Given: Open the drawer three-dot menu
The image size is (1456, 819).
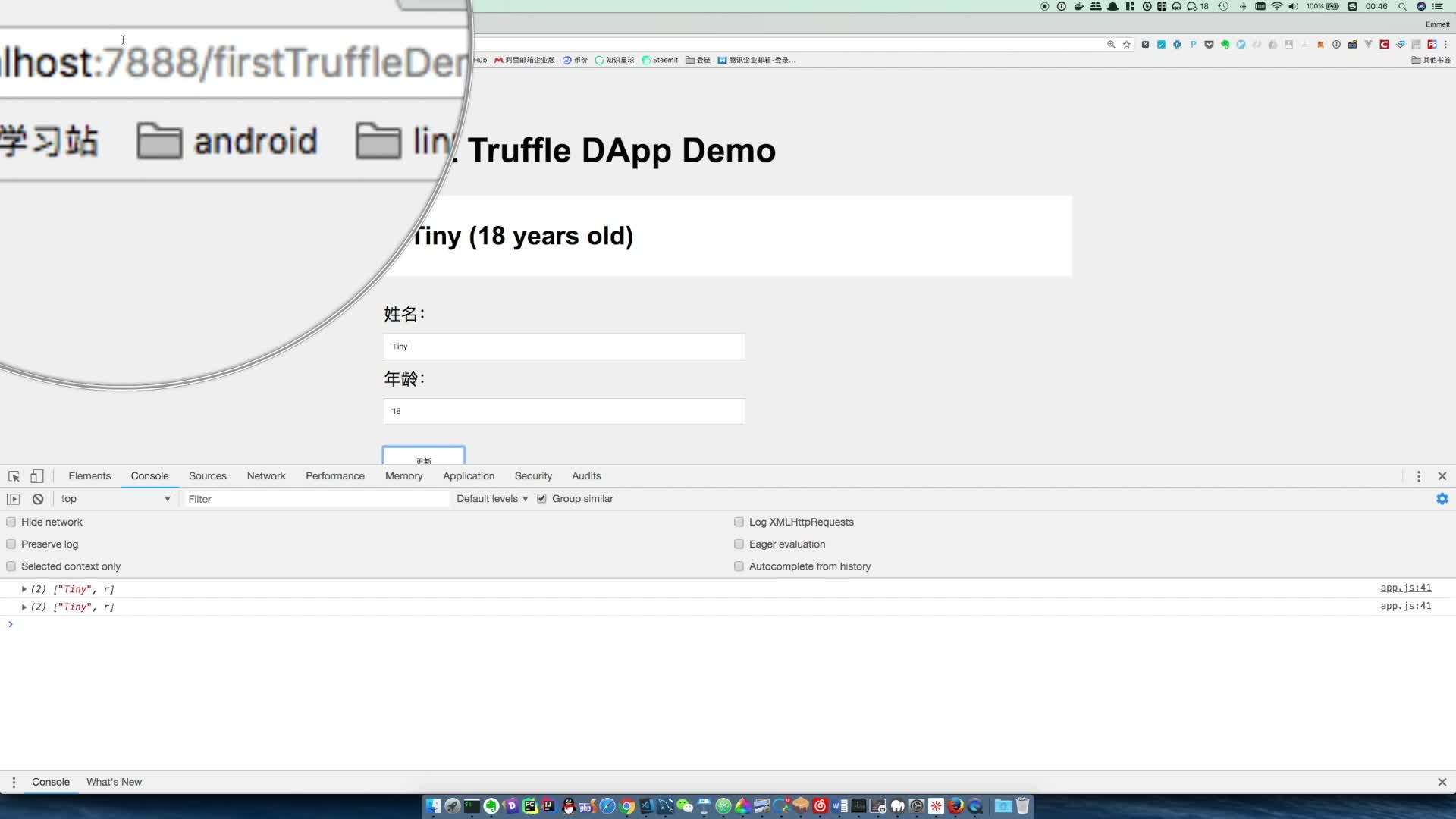Looking at the screenshot, I should (x=14, y=782).
